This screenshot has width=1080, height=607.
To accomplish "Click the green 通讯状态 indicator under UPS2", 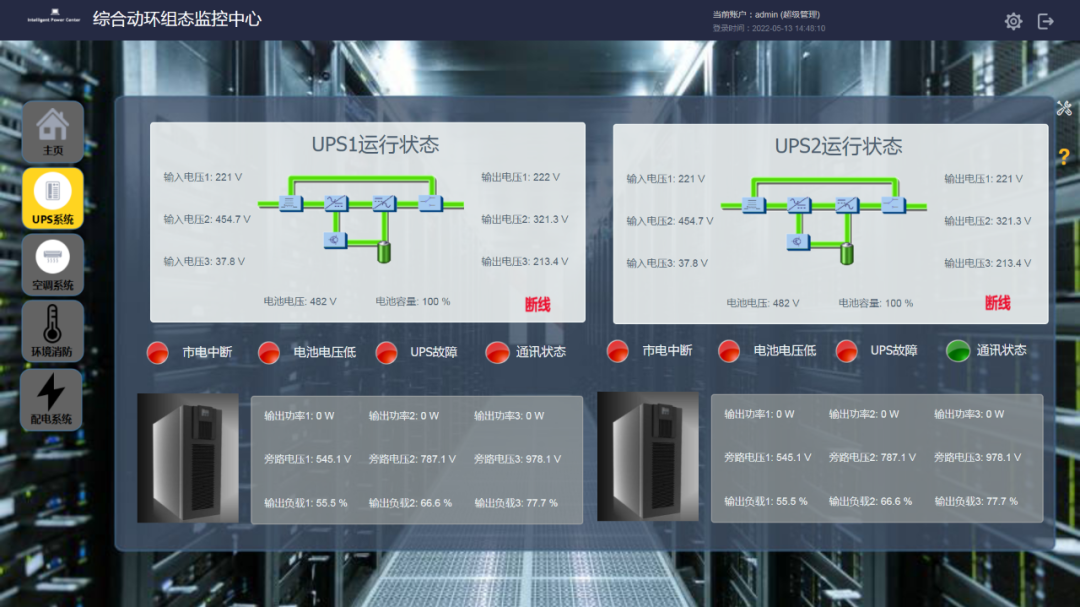I will (957, 352).
